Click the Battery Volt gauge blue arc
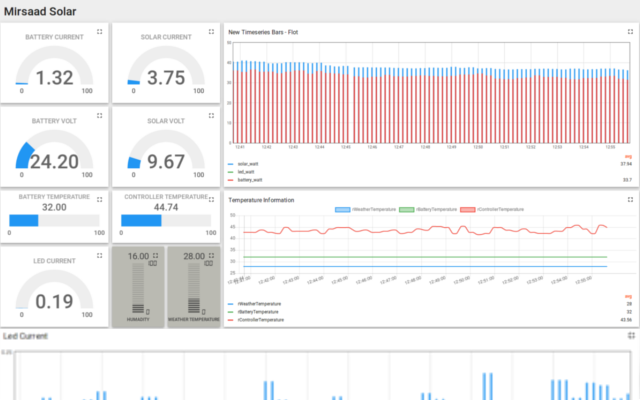 [x=23, y=156]
